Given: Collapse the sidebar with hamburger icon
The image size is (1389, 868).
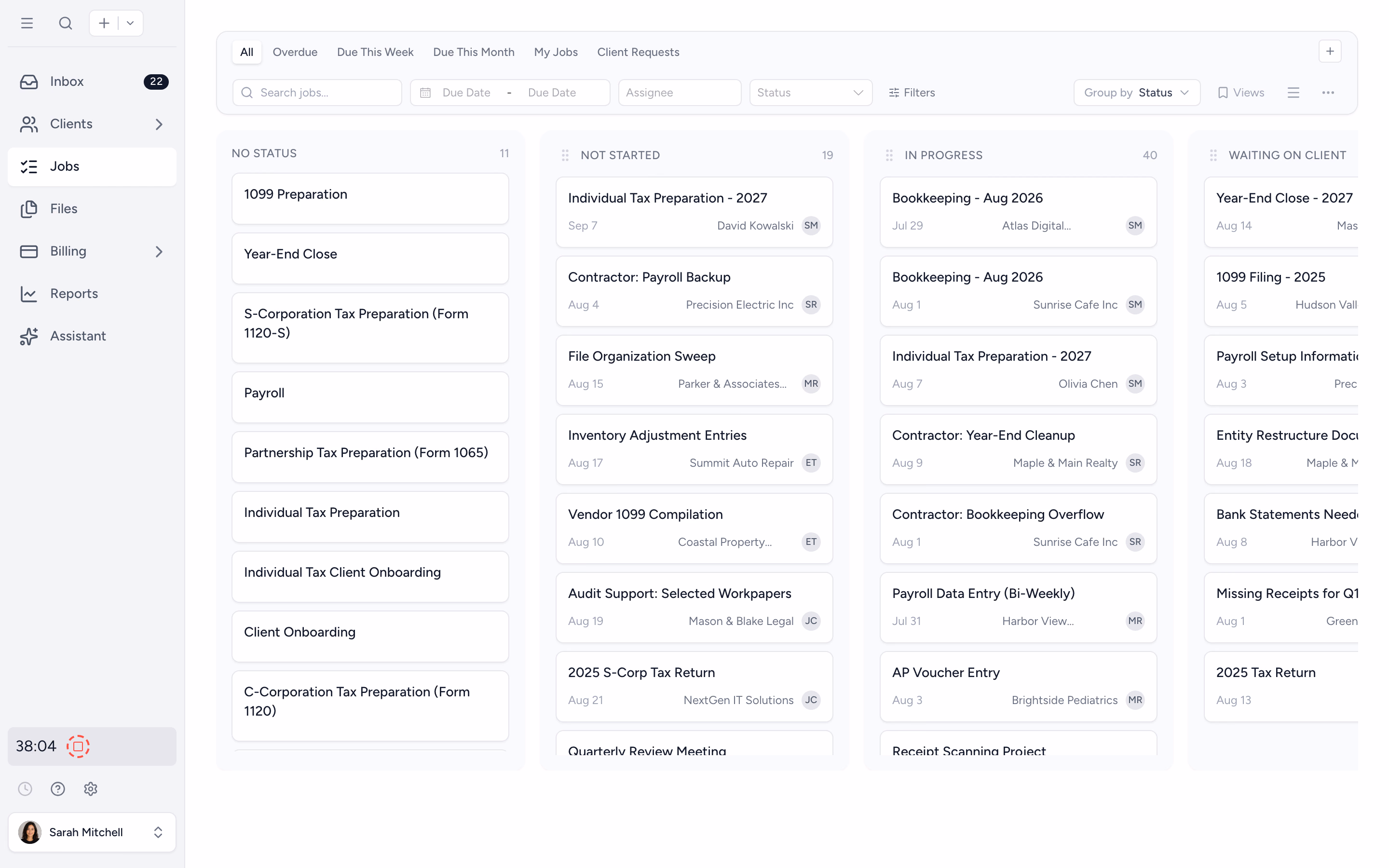Looking at the screenshot, I should (27, 23).
